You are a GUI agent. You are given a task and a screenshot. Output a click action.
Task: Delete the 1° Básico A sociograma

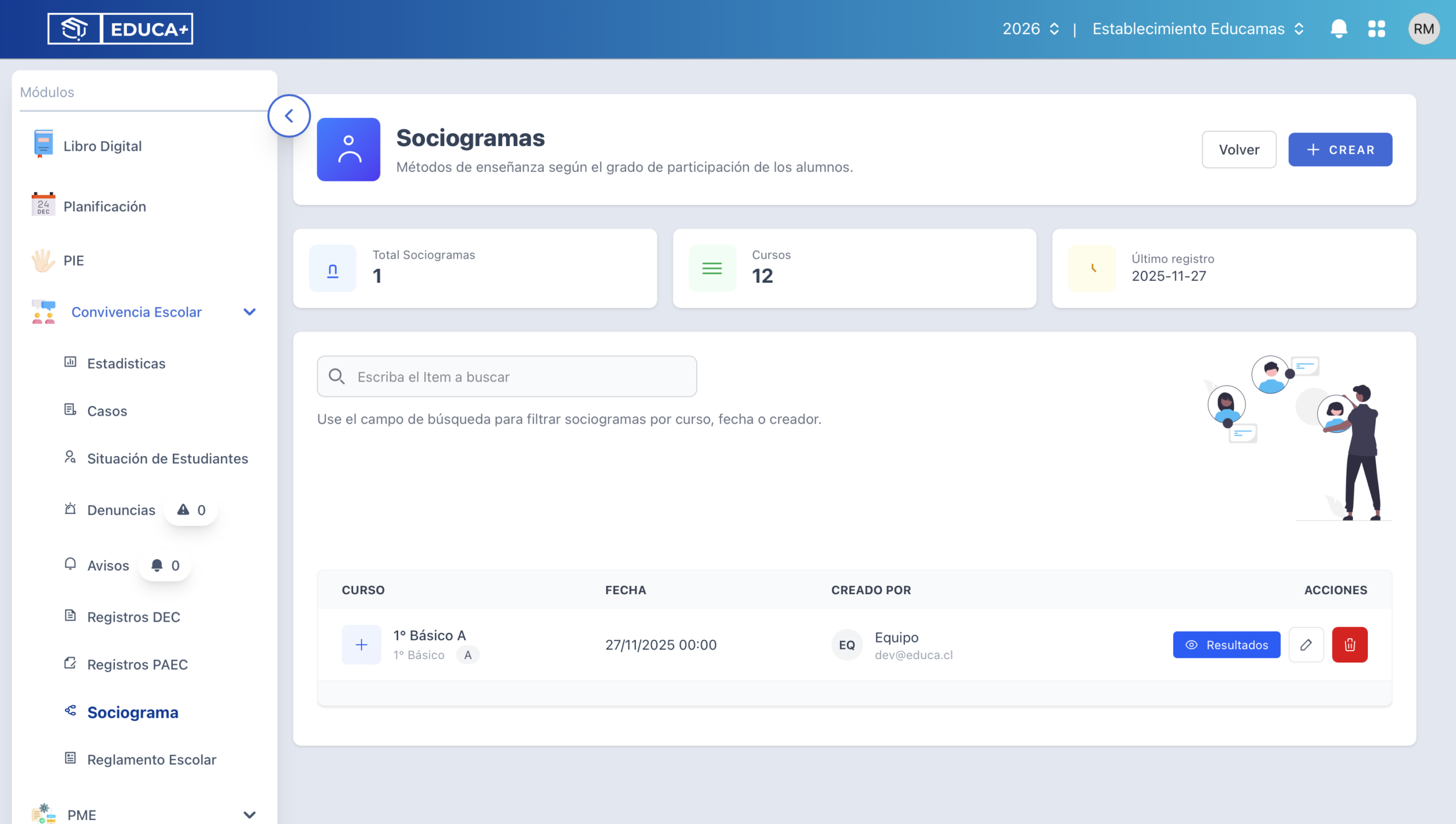1350,645
